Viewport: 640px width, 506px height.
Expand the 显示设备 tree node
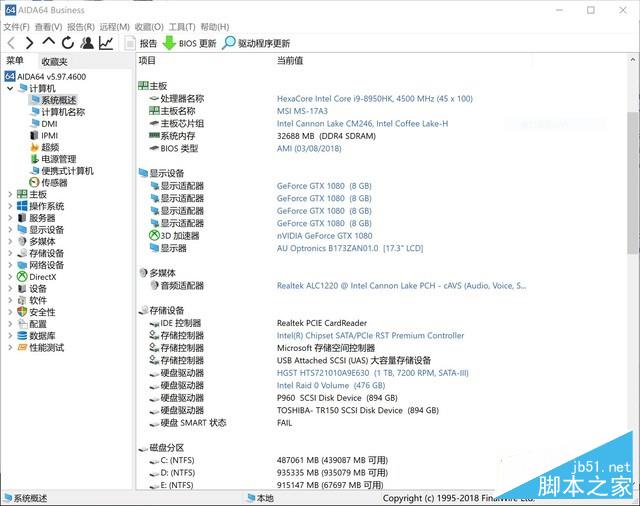(10, 230)
